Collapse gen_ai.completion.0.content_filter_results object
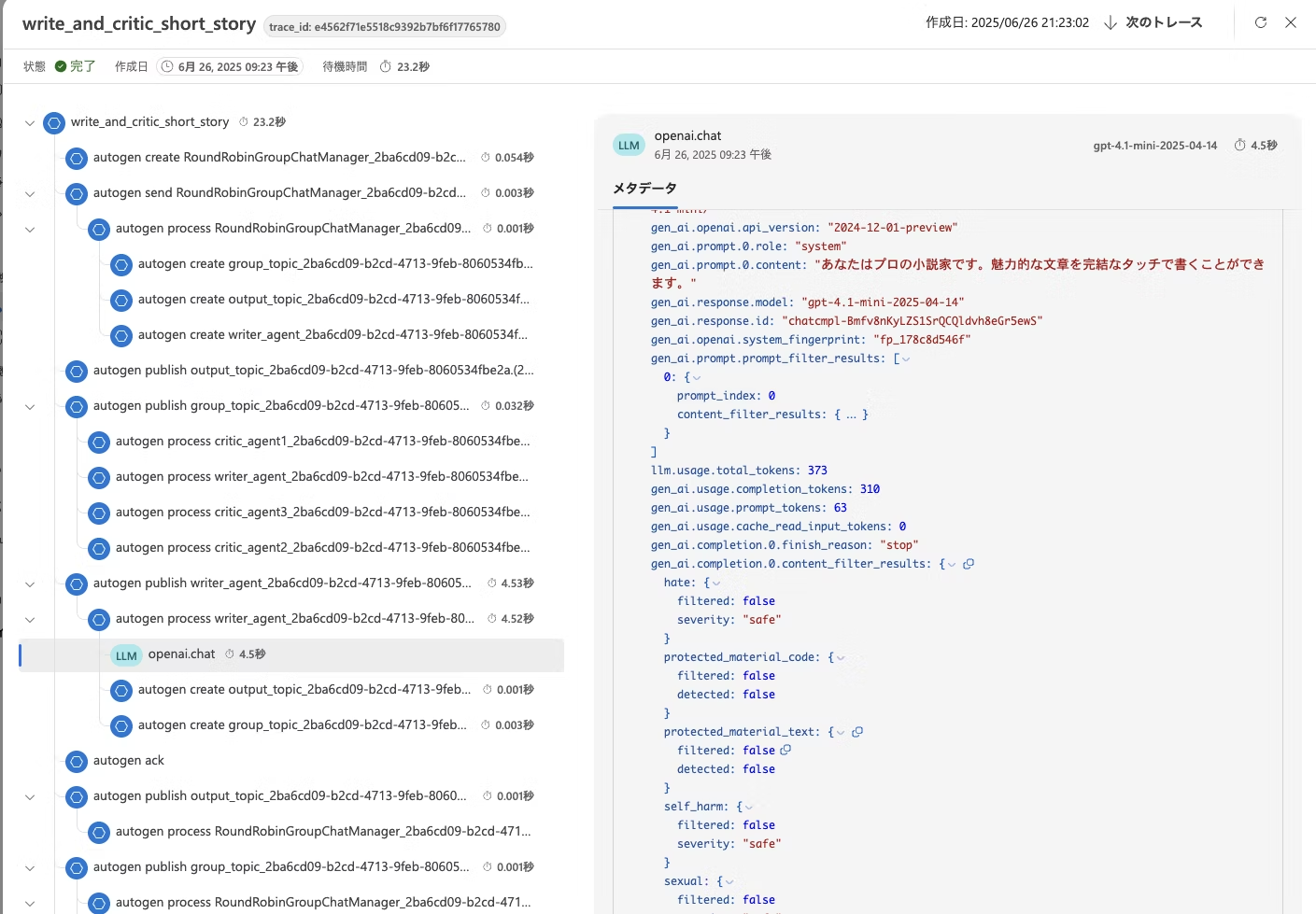The width and height of the screenshot is (1316, 914). coord(952,564)
